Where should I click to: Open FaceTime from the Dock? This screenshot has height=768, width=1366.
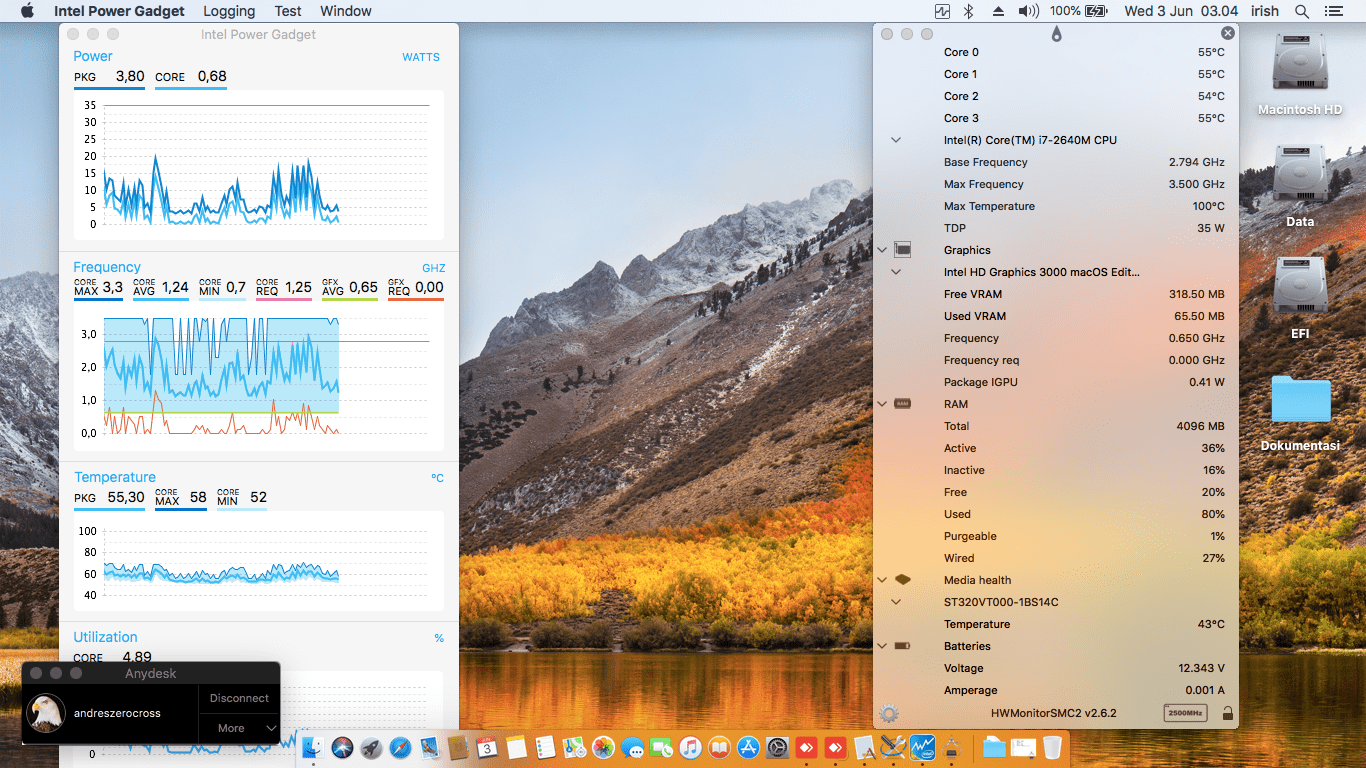pos(661,747)
